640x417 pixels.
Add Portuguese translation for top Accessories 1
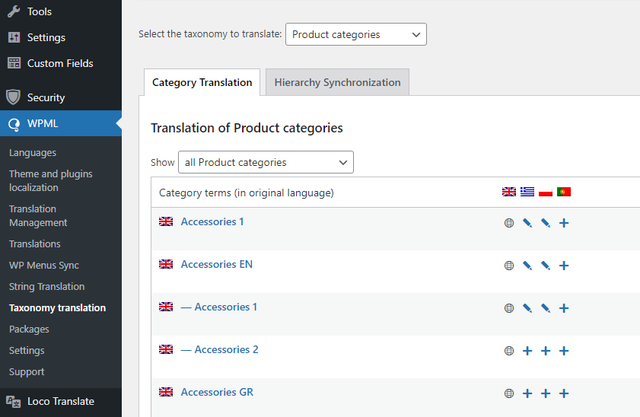coord(564,223)
